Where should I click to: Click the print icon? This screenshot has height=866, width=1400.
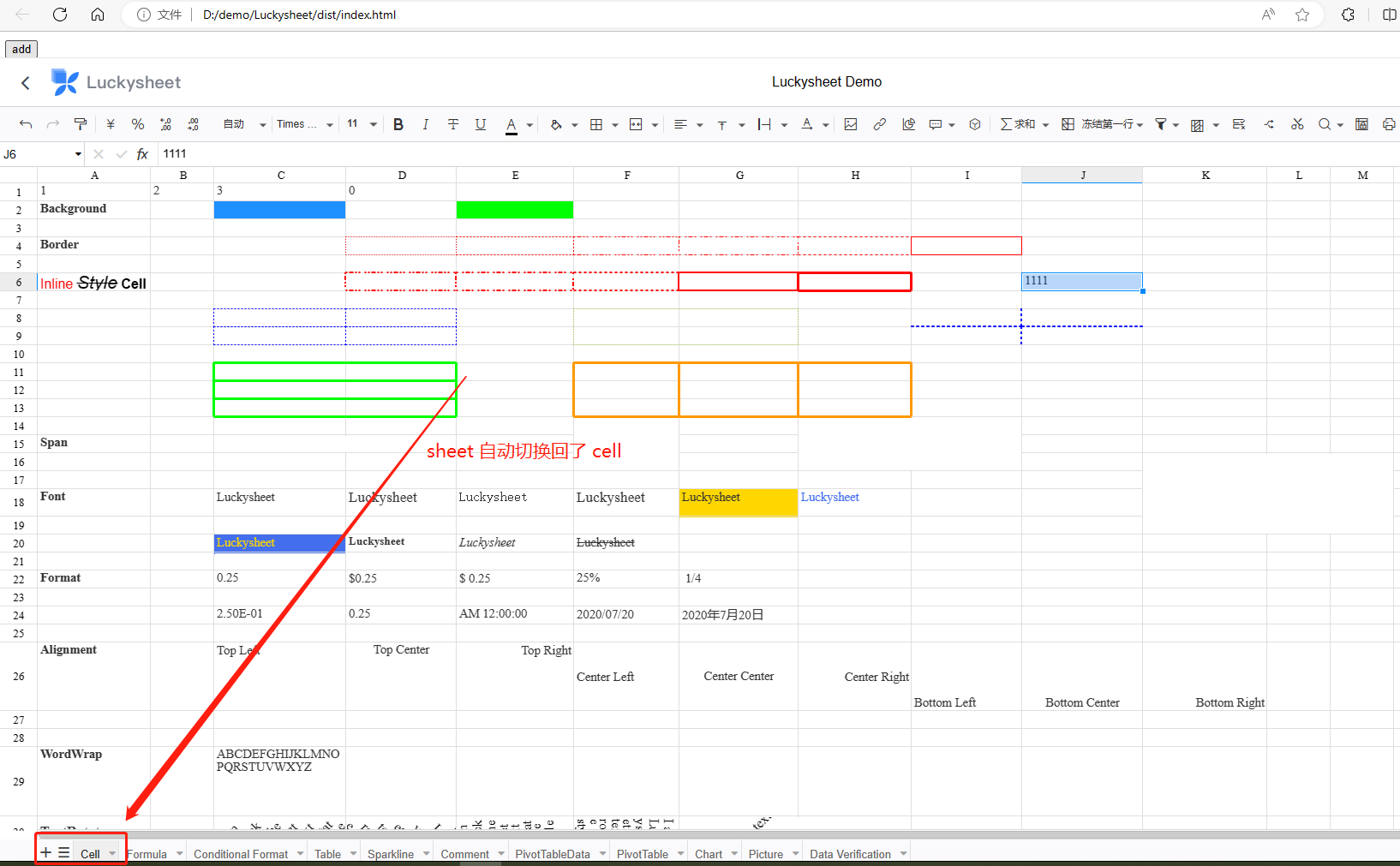pyautogui.click(x=1389, y=124)
